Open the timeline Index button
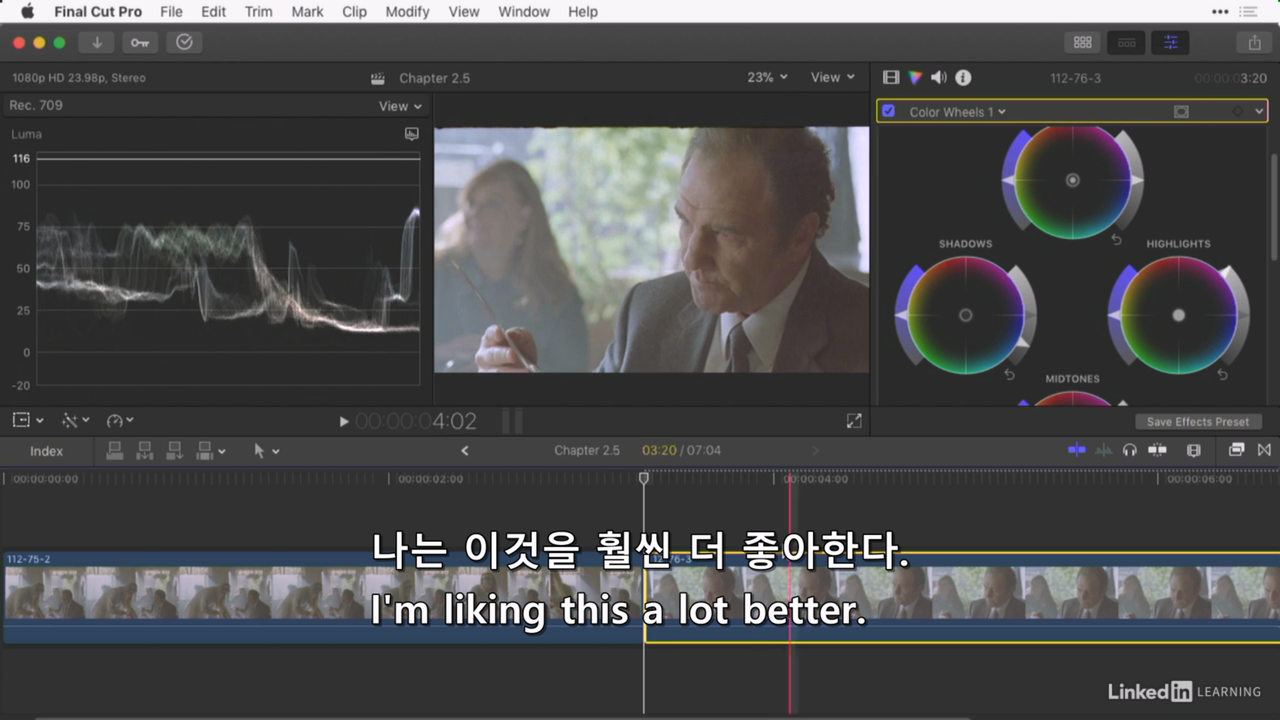The height and width of the screenshot is (720, 1280). (x=46, y=451)
